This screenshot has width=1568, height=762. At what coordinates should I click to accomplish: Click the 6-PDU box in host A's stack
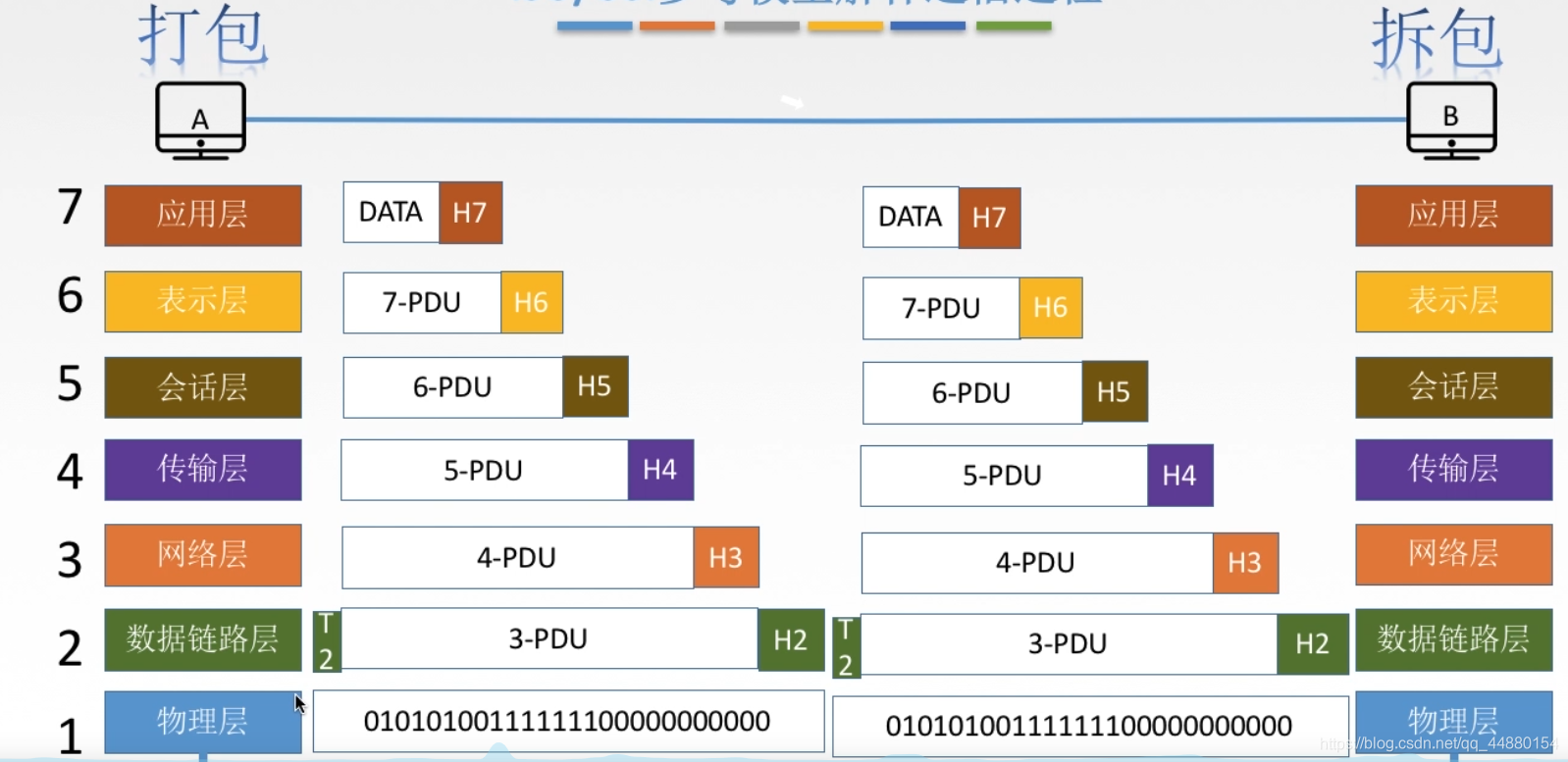click(x=453, y=387)
